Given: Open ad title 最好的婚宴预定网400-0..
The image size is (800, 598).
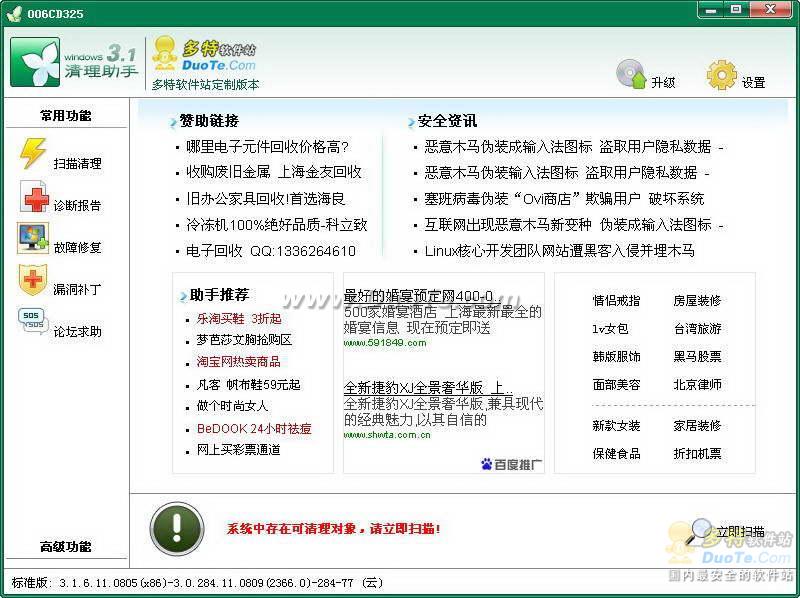Looking at the screenshot, I should pos(422,296).
